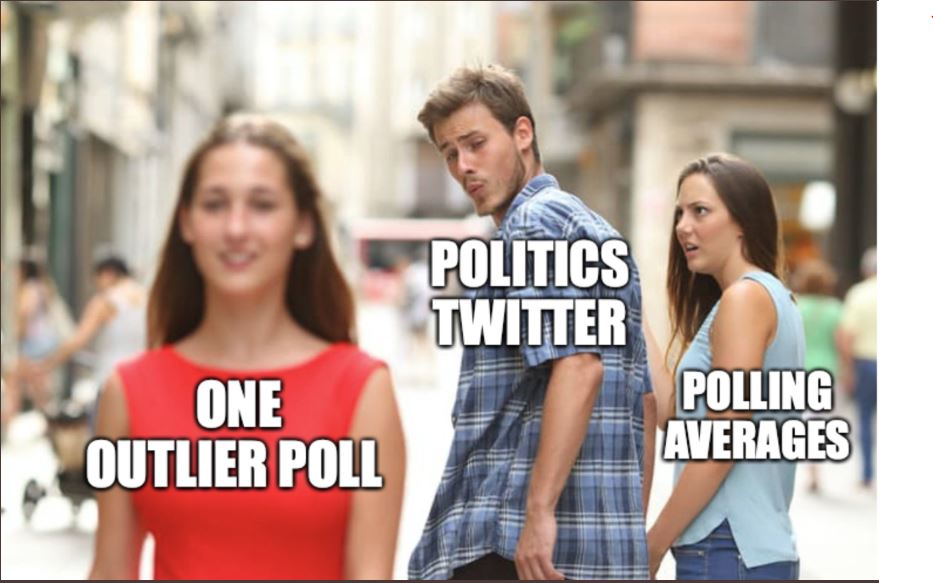The image size is (933, 583).
Task: Click the "POLLING AVERAGES" caption
Action: point(756,415)
